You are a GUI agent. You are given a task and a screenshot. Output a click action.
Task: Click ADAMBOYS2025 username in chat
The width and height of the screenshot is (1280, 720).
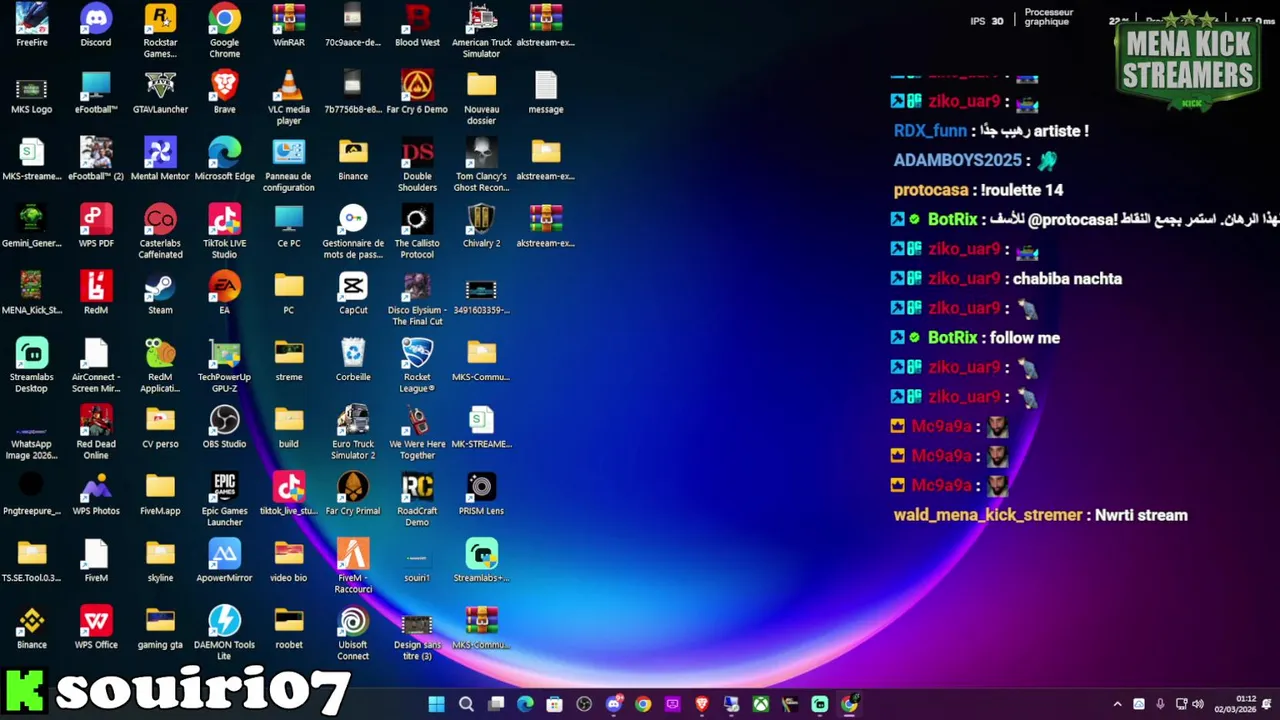point(958,160)
